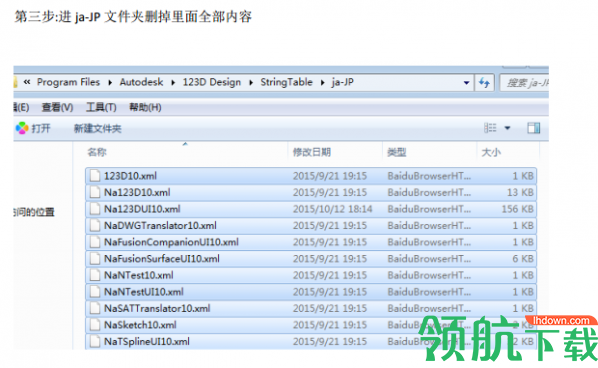Open the address bar history dropdown arrow
598x368 pixels.
[466, 82]
